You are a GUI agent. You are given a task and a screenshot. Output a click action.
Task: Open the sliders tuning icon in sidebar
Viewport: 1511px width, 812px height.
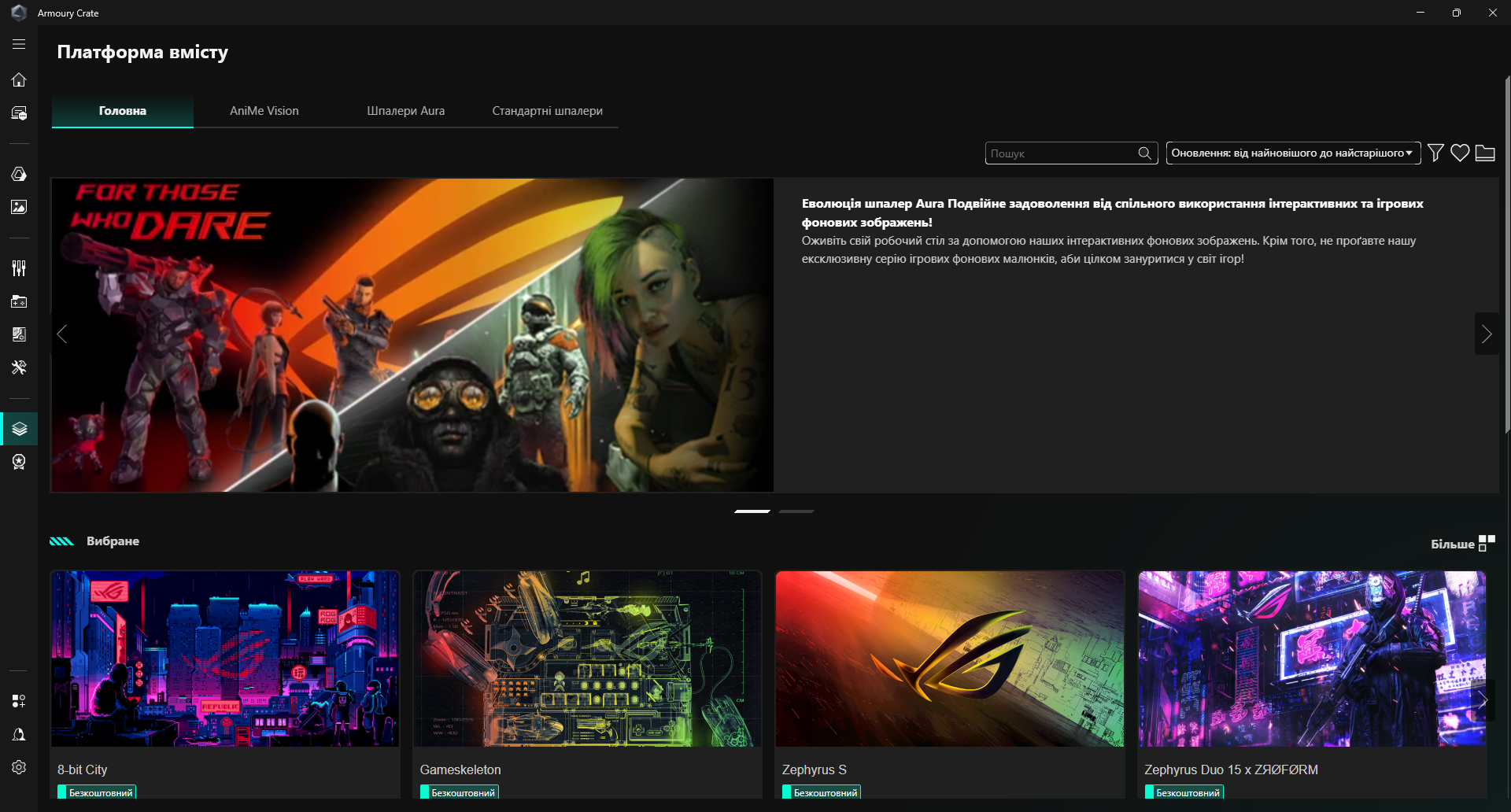tap(19, 268)
